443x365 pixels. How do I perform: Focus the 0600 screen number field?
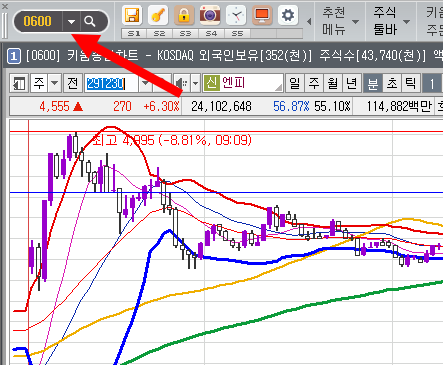(x=38, y=22)
